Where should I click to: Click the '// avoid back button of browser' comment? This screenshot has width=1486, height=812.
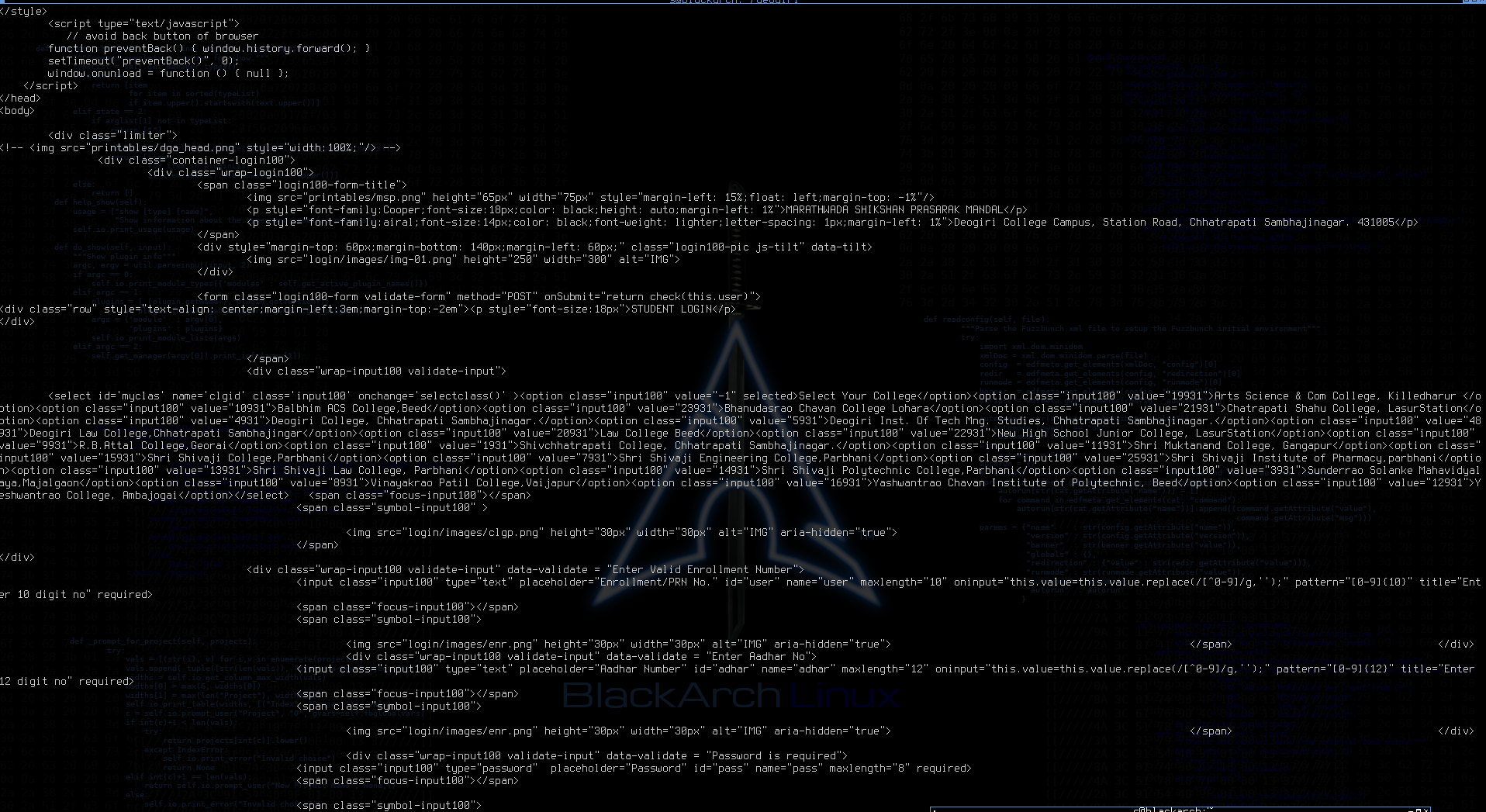pos(162,36)
